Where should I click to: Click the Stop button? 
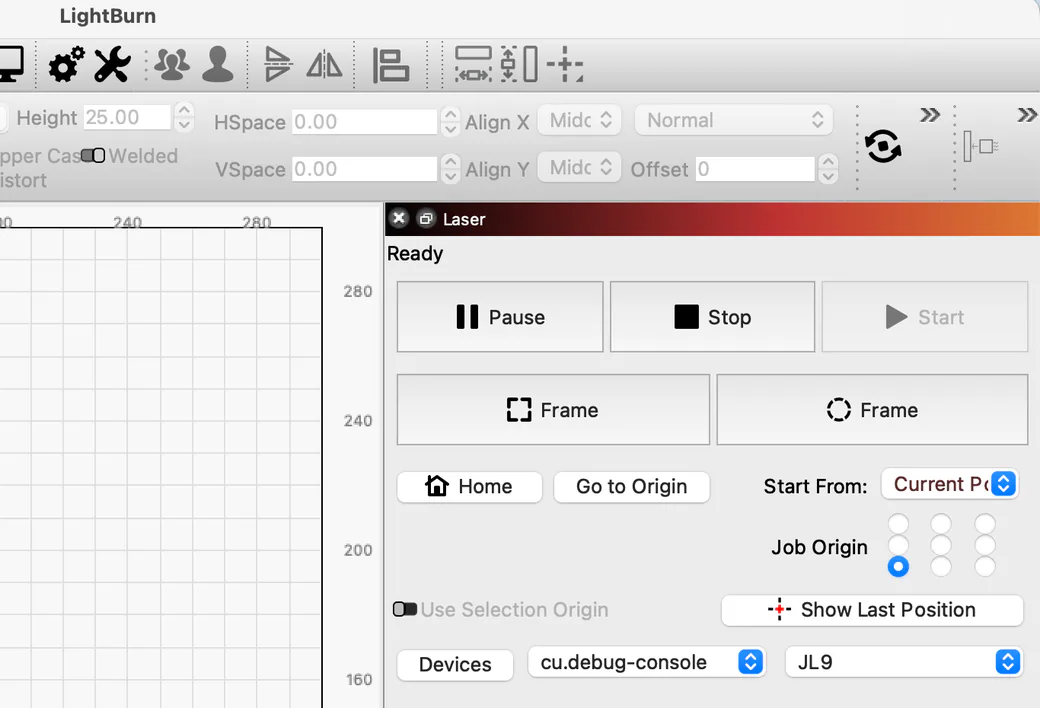point(712,317)
